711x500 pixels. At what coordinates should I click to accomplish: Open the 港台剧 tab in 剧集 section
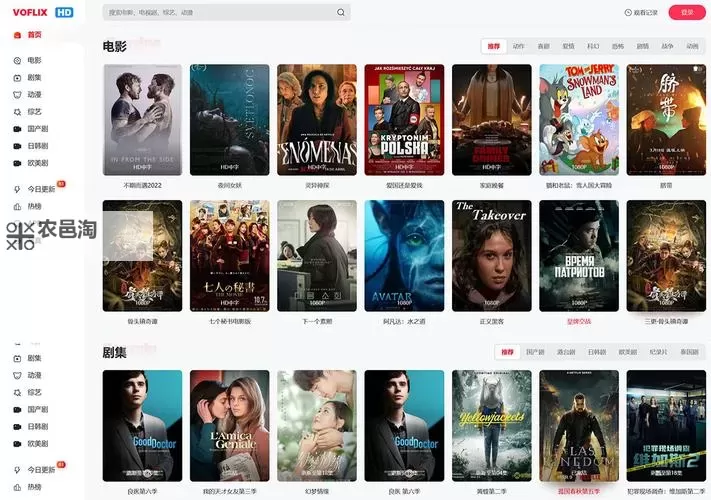565,352
